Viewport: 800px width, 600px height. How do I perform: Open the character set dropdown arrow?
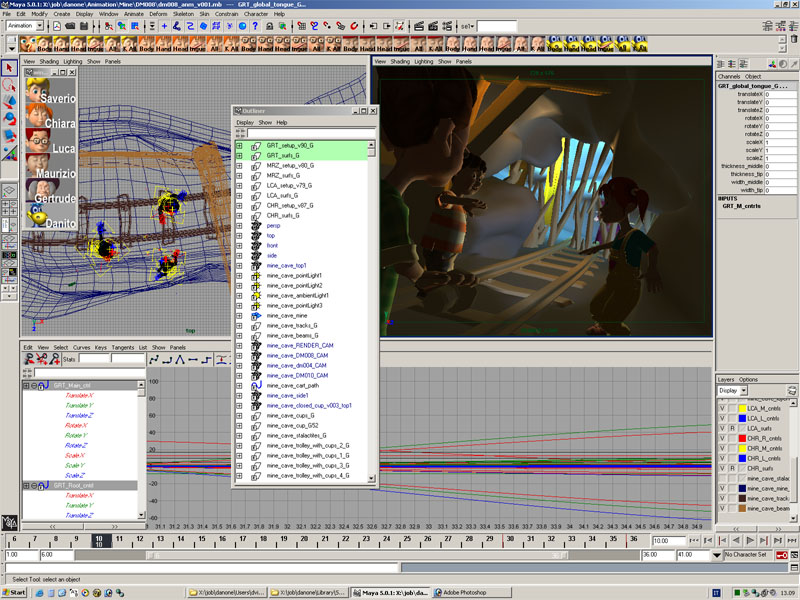pos(716,555)
